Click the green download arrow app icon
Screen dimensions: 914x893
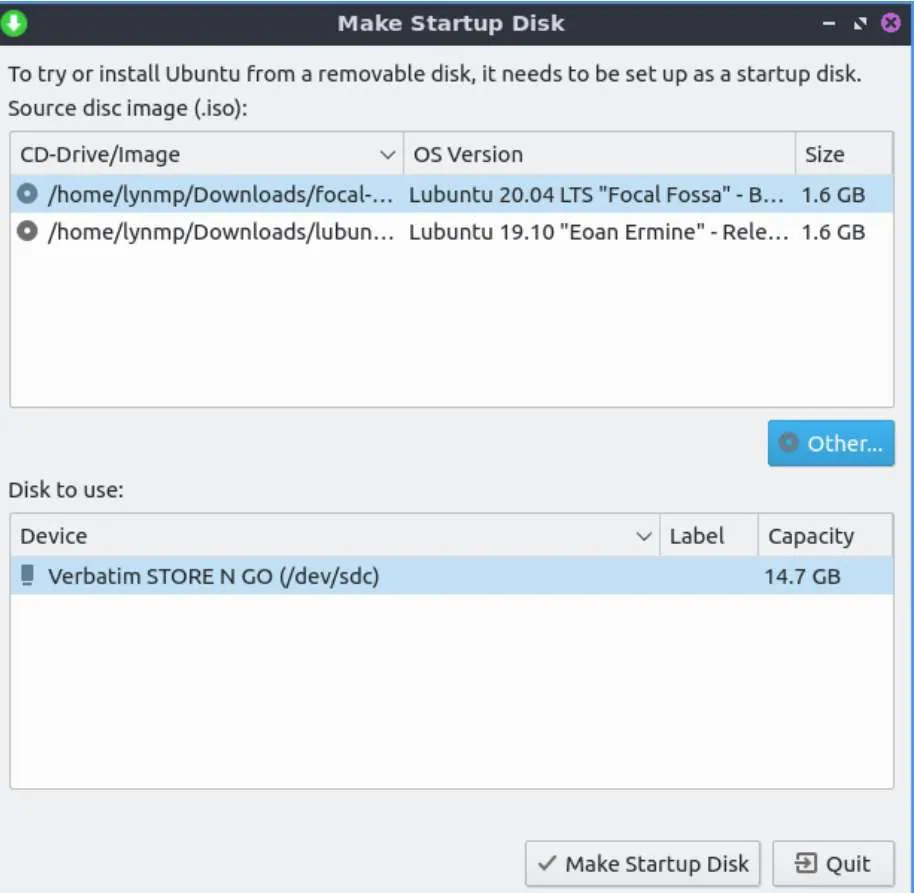(x=14, y=22)
